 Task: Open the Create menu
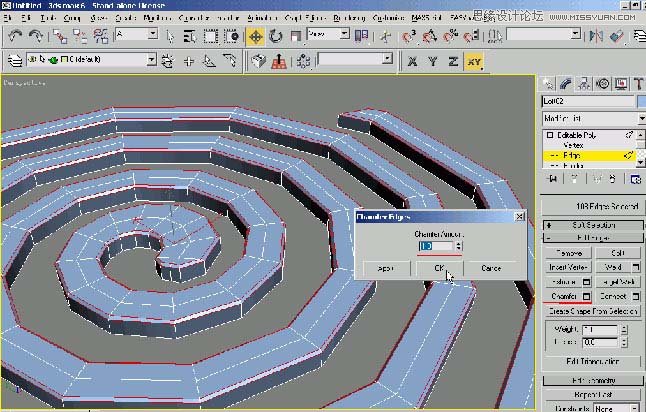(126, 18)
